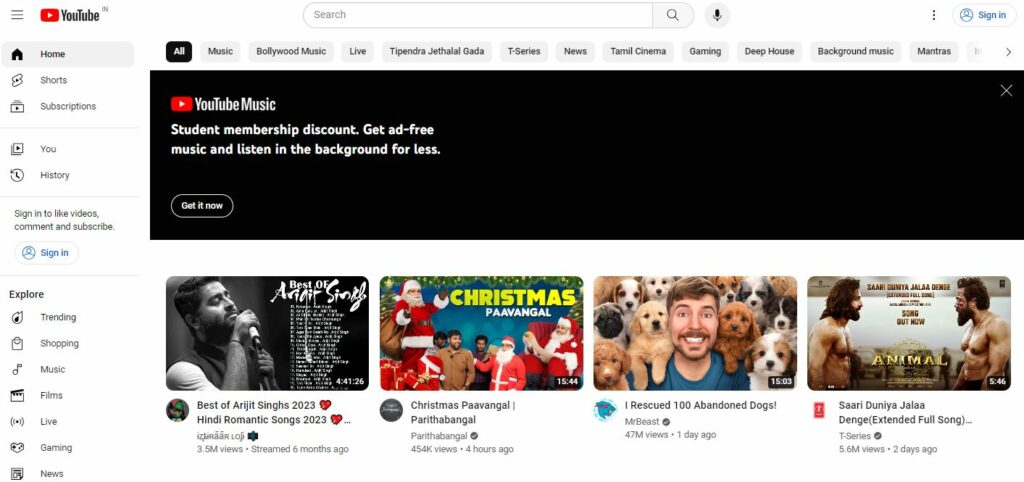Click the Get it now button
Image resolution: width=1024 pixels, height=482 pixels.
click(202, 206)
